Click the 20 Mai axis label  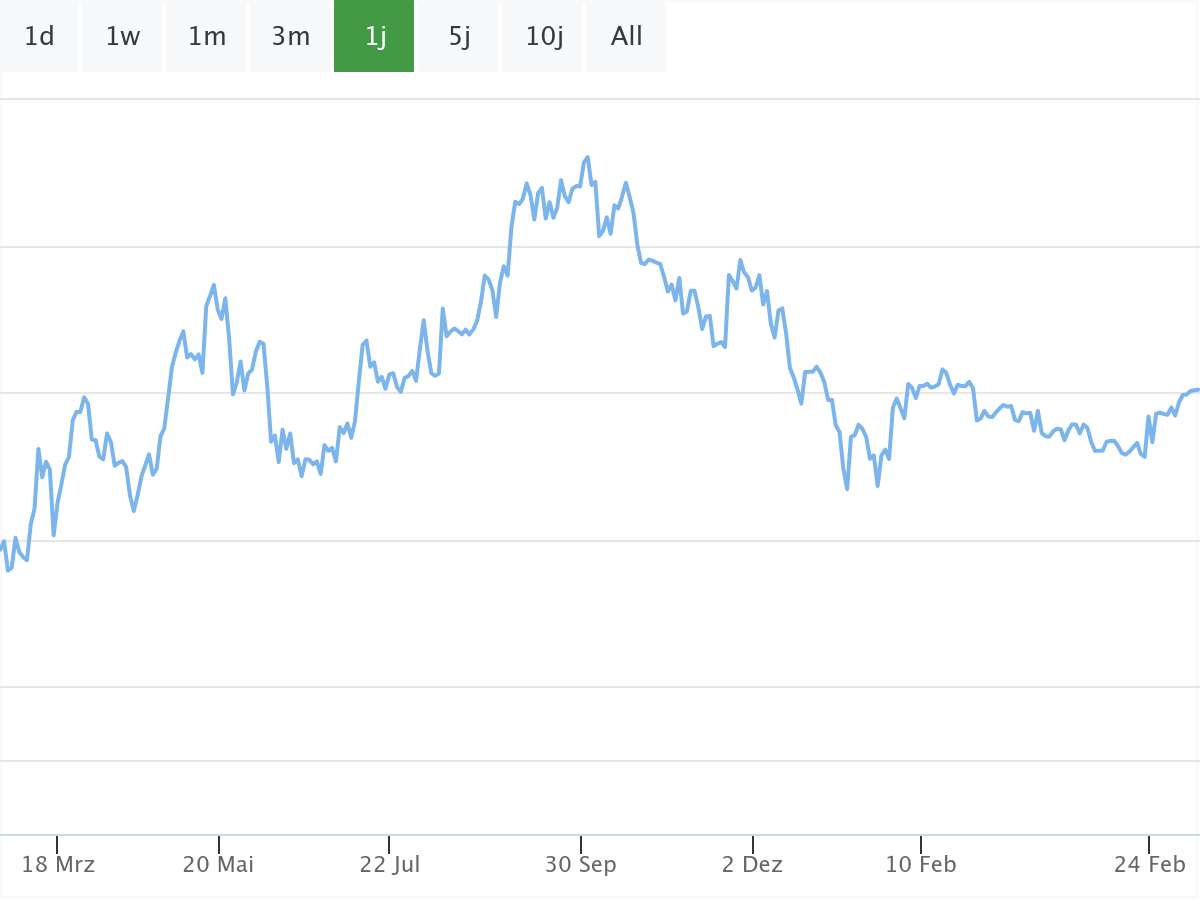218,864
